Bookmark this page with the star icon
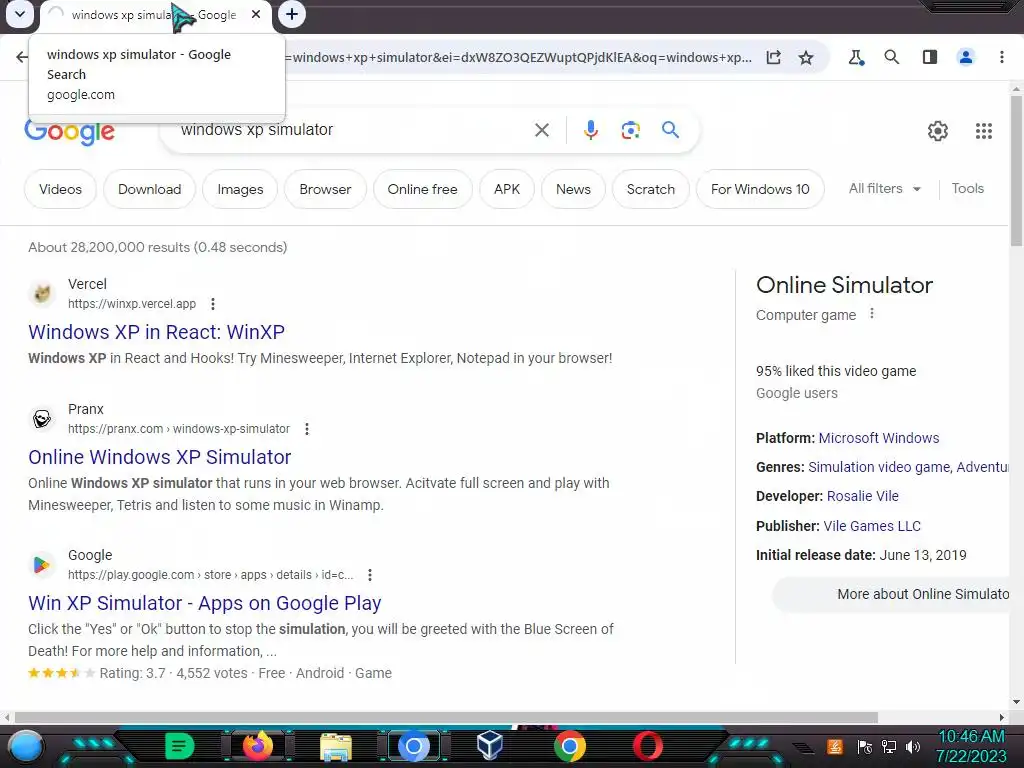1024x768 pixels. click(806, 57)
